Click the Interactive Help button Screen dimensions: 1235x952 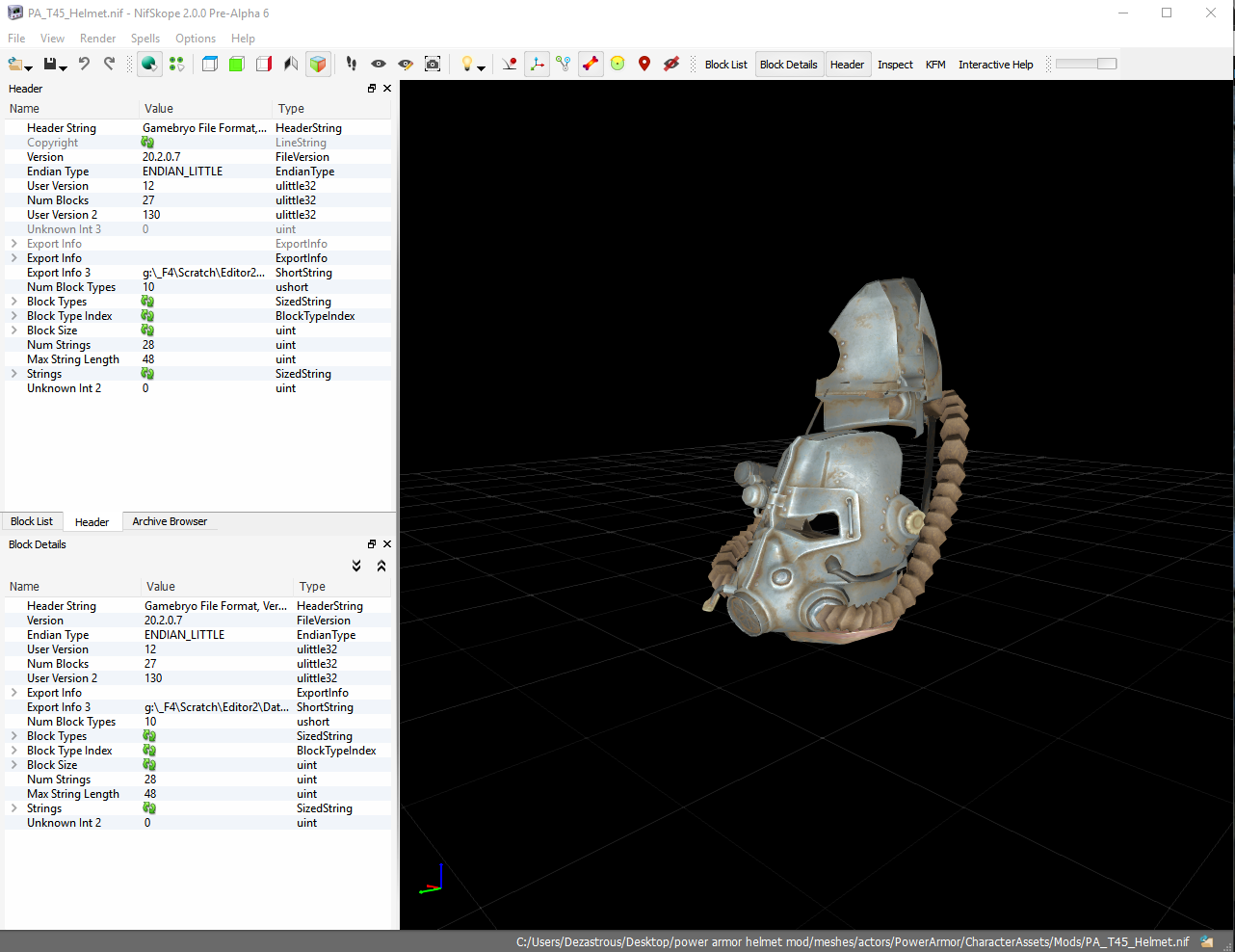(995, 65)
